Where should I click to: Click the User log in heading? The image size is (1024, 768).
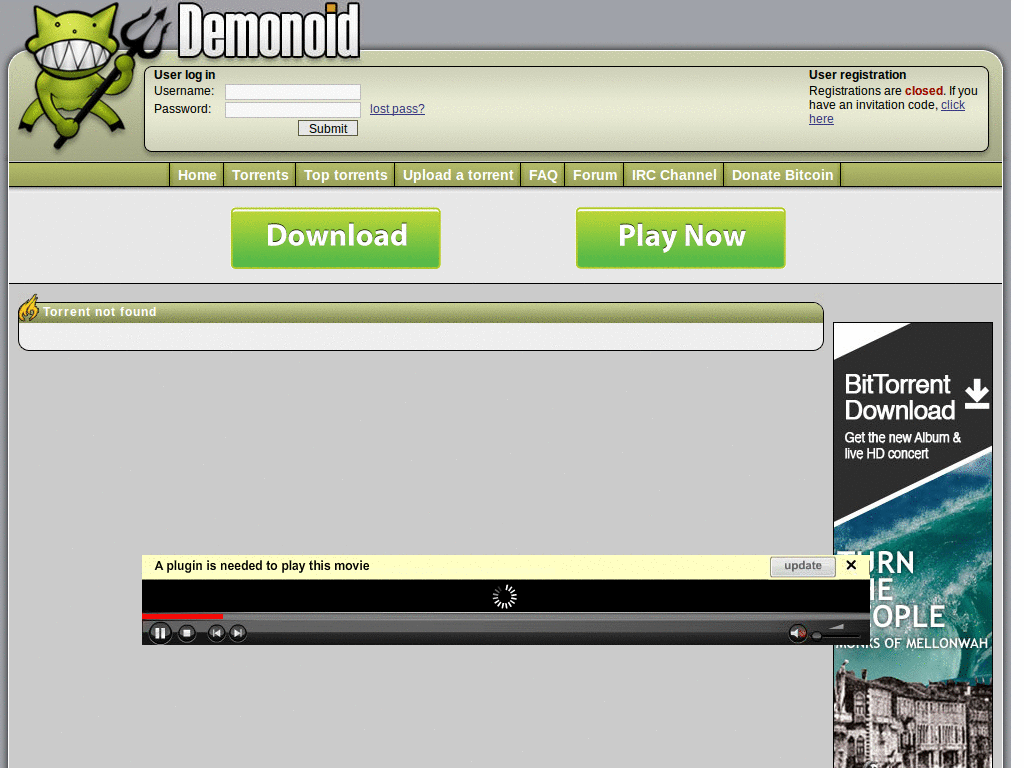tap(184, 75)
